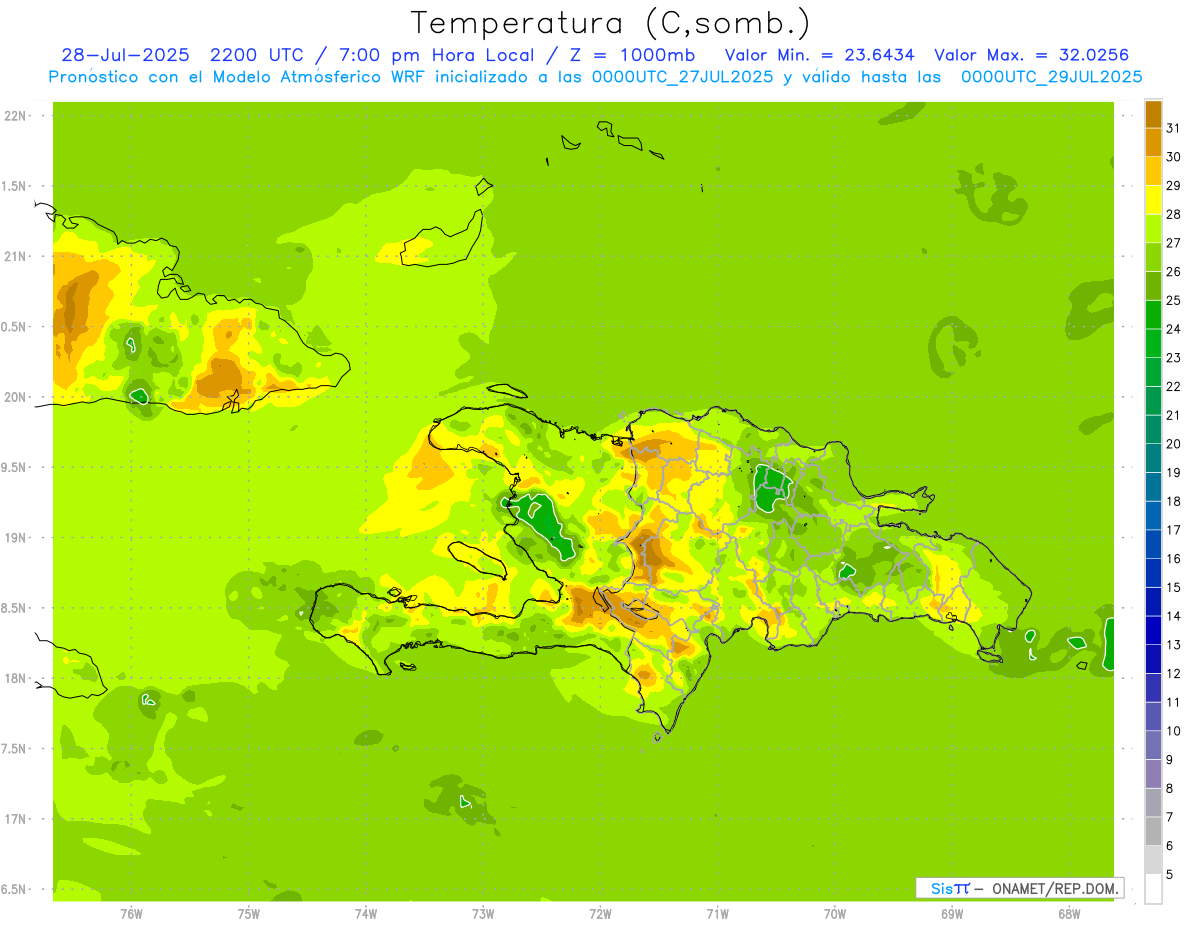Pick the purple legend swatch between 8 and 9
Screen dimensions: 1200x927
[x=1153, y=774]
